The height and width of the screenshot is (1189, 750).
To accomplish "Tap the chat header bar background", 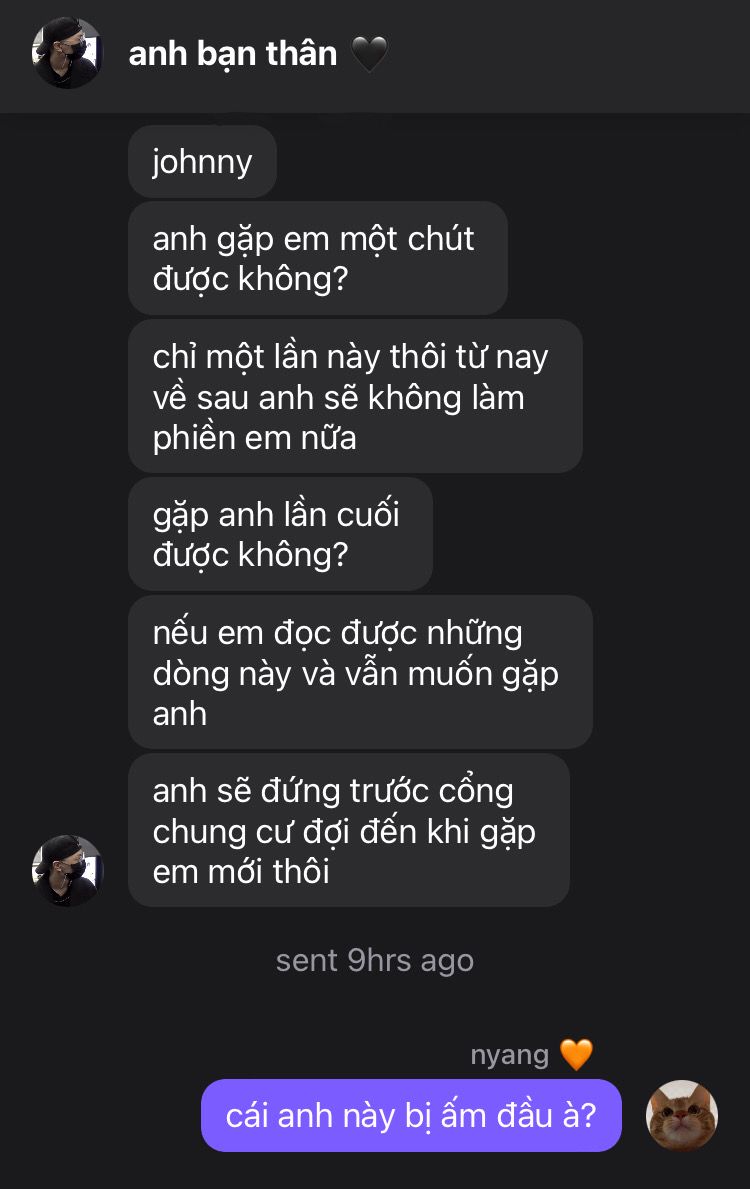I will point(375,57).
